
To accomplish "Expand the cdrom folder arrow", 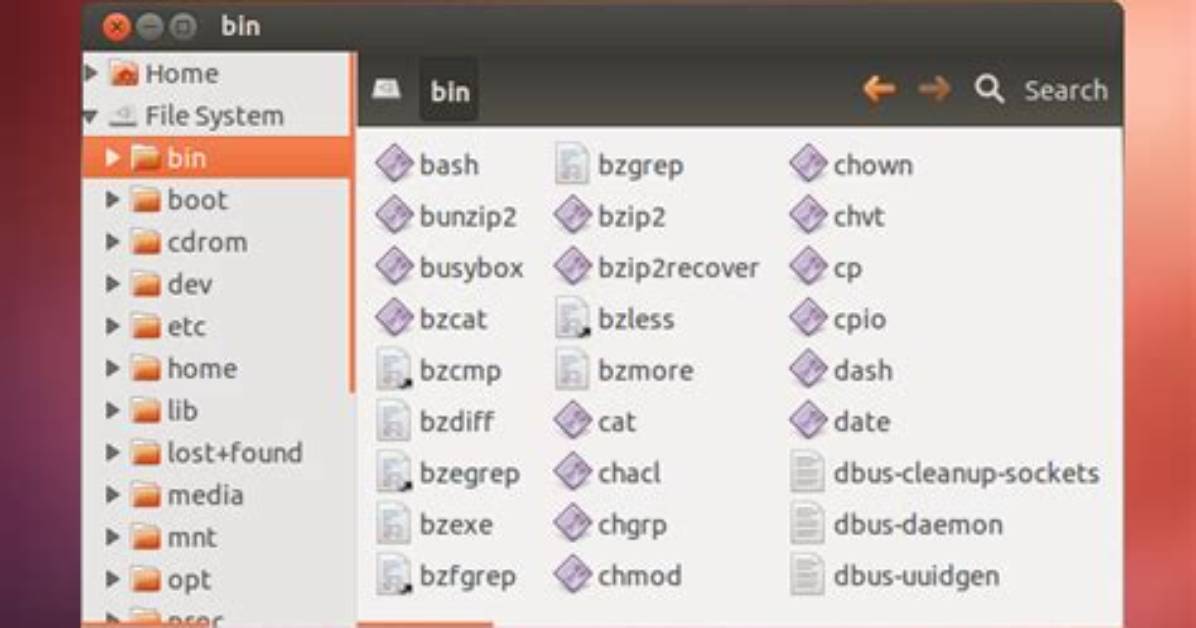I will tap(113, 242).
